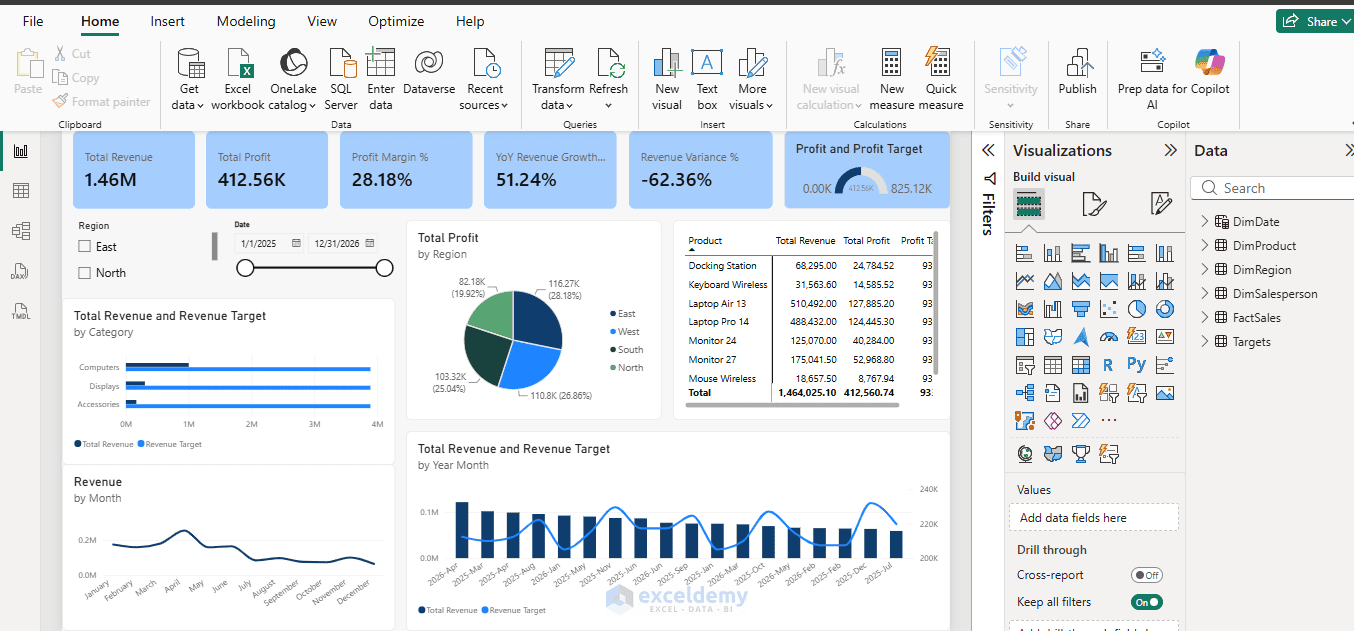Select the Funnel chart visual
The height and width of the screenshot is (631, 1354).
[x=1081, y=309]
